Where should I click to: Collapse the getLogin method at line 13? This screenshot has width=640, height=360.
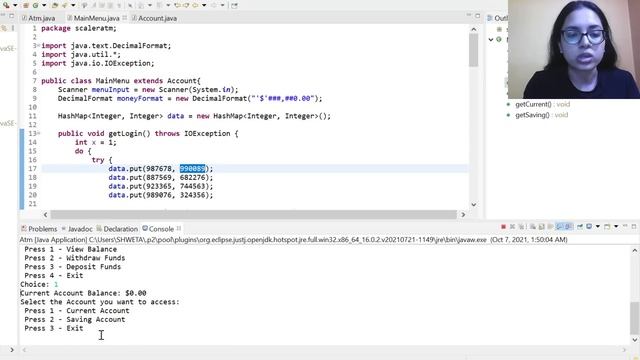(38, 133)
